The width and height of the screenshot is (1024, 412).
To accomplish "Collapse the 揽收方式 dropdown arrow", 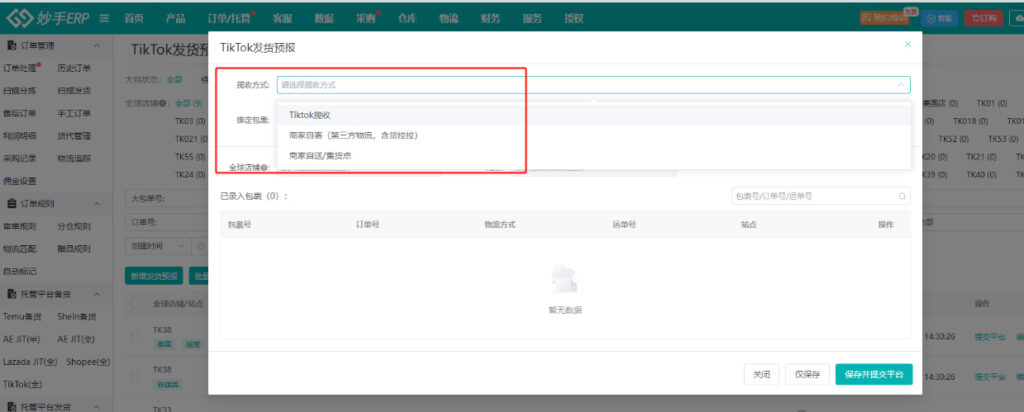I will [x=901, y=85].
